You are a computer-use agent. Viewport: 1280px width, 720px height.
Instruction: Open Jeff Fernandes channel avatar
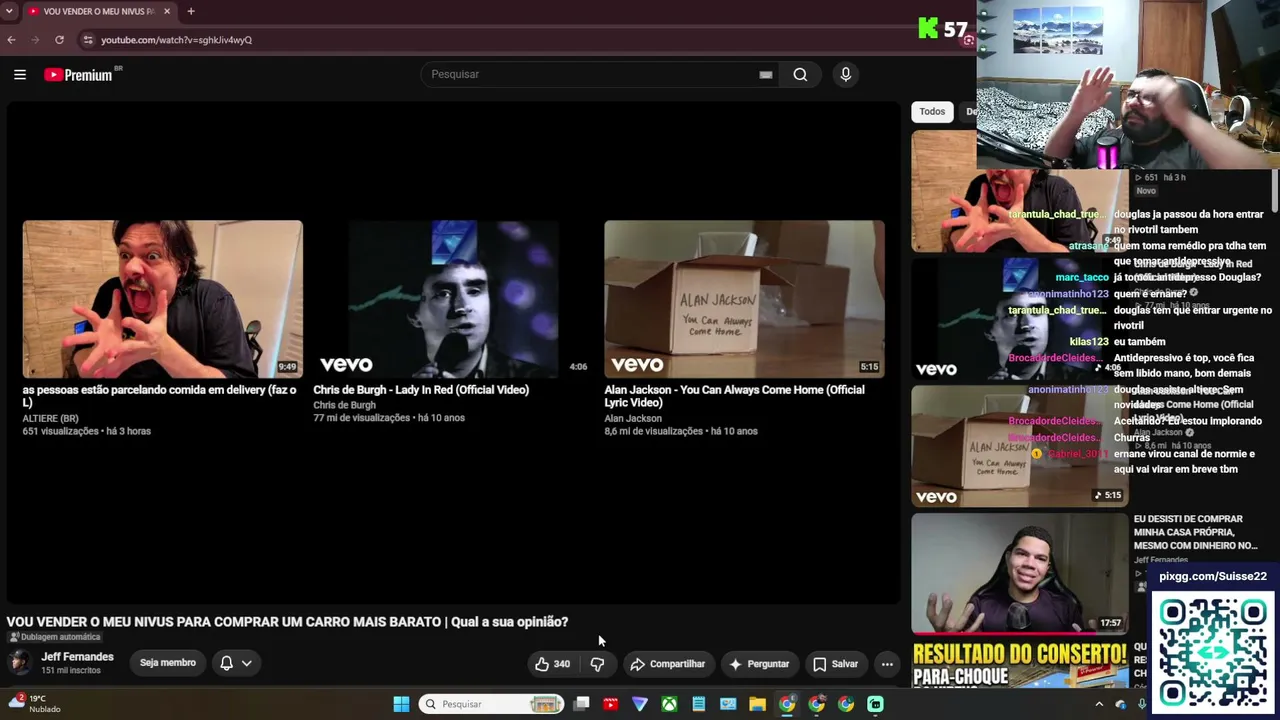[x=19, y=663]
